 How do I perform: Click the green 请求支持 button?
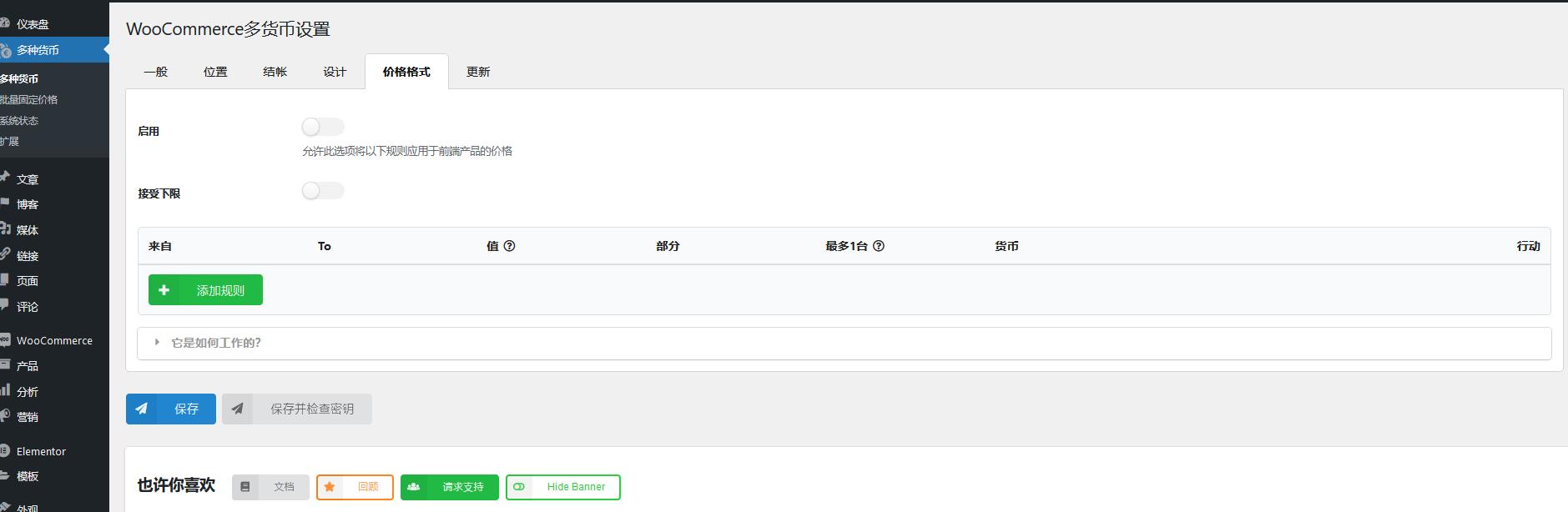coord(449,487)
